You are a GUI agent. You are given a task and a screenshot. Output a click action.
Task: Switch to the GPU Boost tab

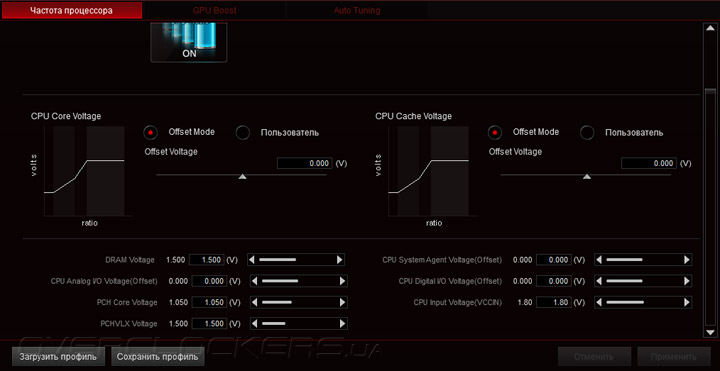coord(214,11)
